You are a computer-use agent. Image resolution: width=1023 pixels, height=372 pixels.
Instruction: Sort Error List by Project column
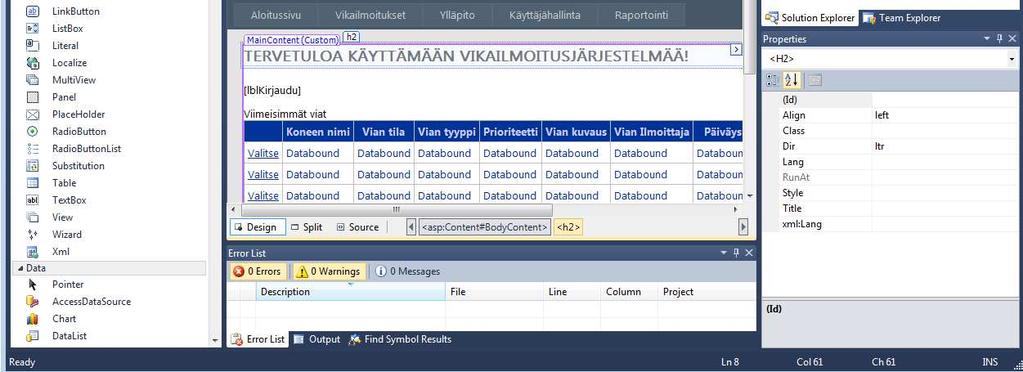click(x=707, y=292)
